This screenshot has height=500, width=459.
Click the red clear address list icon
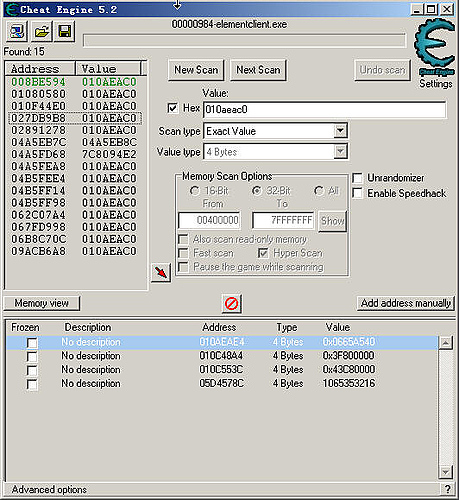point(232,304)
